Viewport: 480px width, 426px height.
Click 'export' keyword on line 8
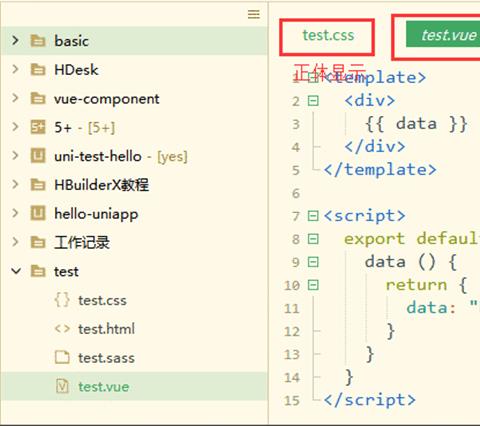[x=375, y=239]
